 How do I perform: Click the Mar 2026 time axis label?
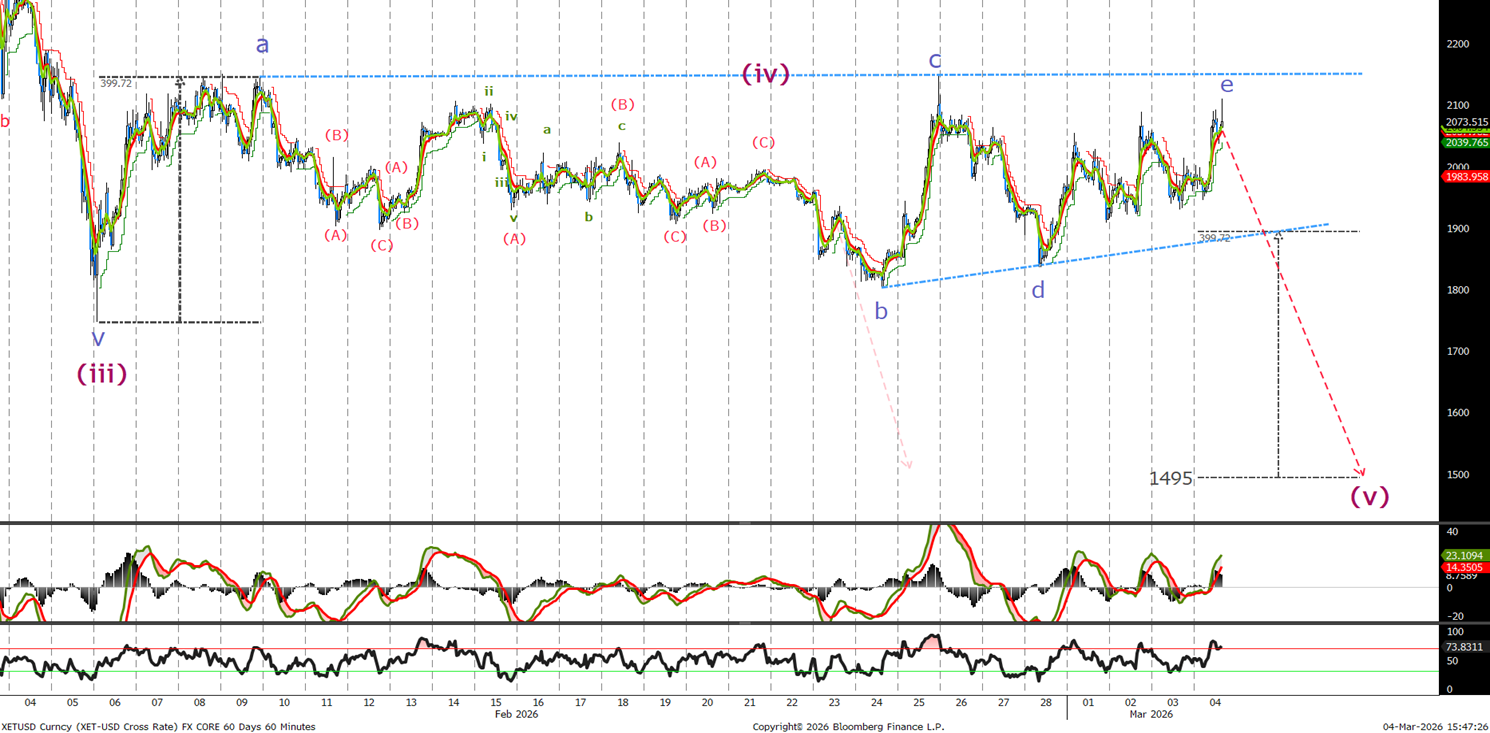[x=1151, y=715]
